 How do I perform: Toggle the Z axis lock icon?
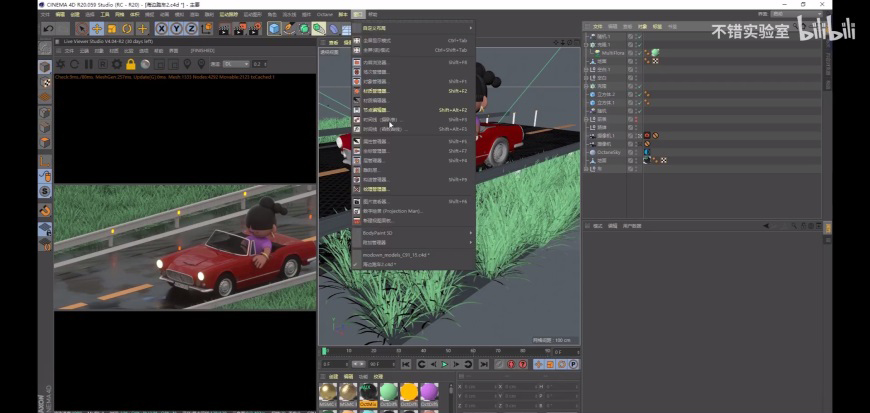(x=190, y=29)
